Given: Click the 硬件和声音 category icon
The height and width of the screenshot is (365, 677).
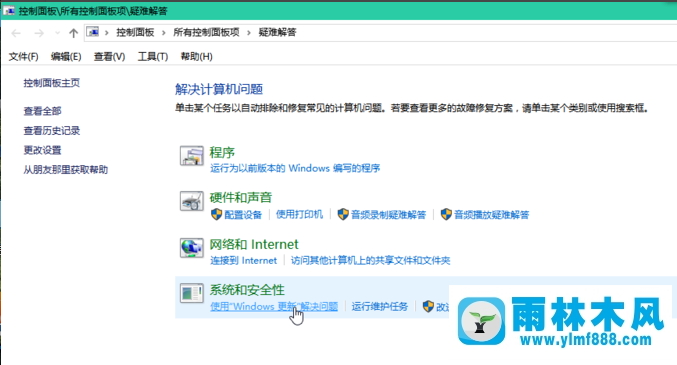Looking at the screenshot, I should coord(191,201).
